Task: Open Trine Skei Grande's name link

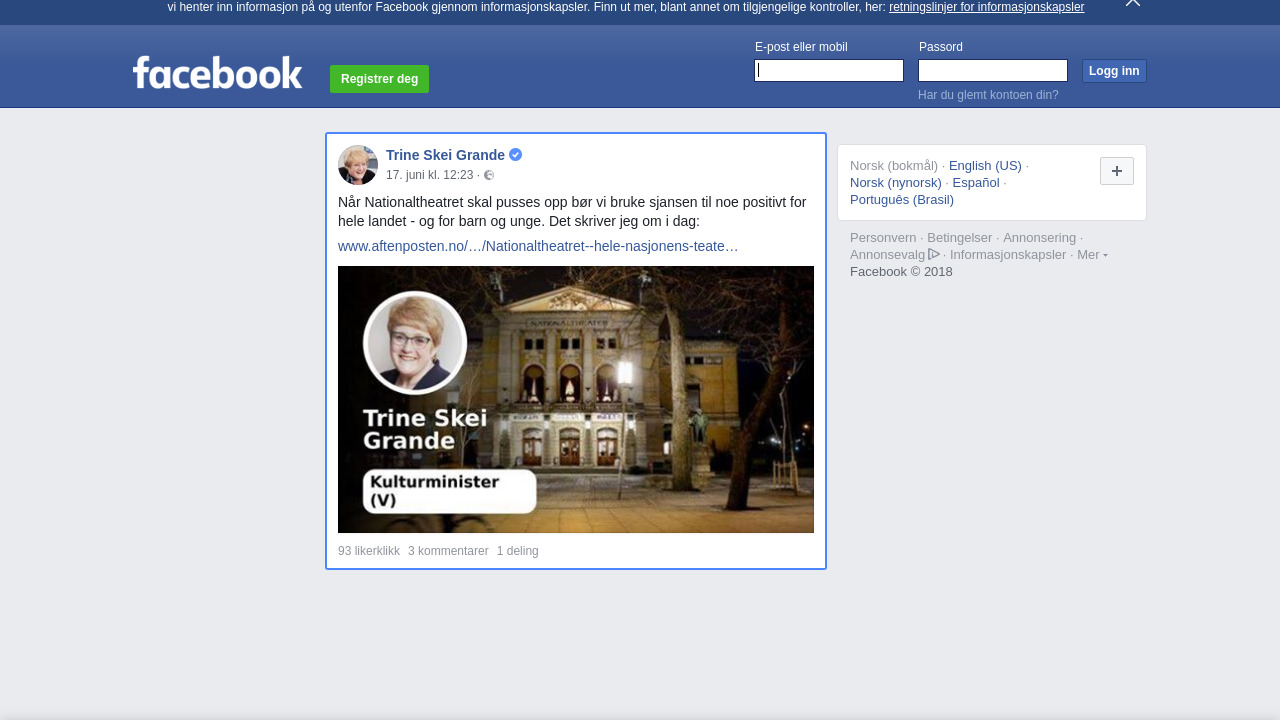Action: pos(445,155)
